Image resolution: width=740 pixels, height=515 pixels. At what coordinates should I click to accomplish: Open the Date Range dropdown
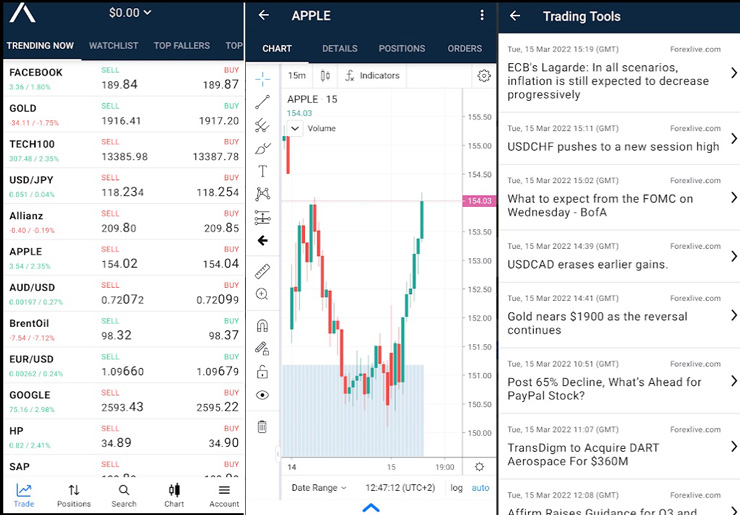319,488
